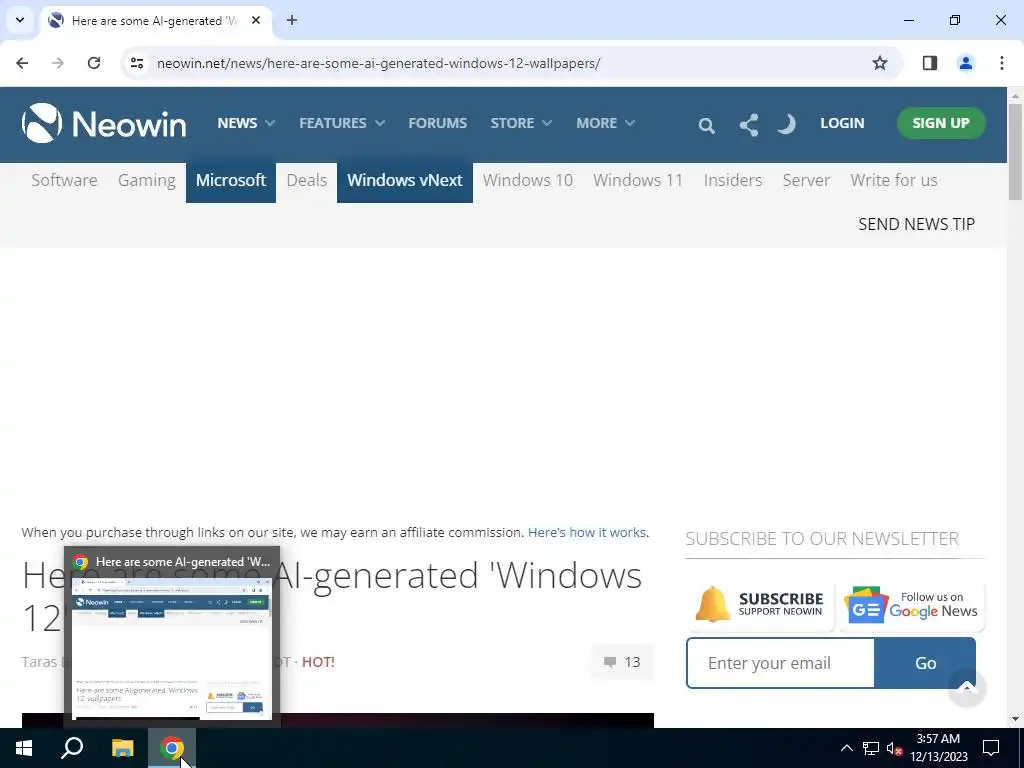The width and height of the screenshot is (1024, 768).
Task: Click the browser forward arrow
Action: tap(57, 63)
